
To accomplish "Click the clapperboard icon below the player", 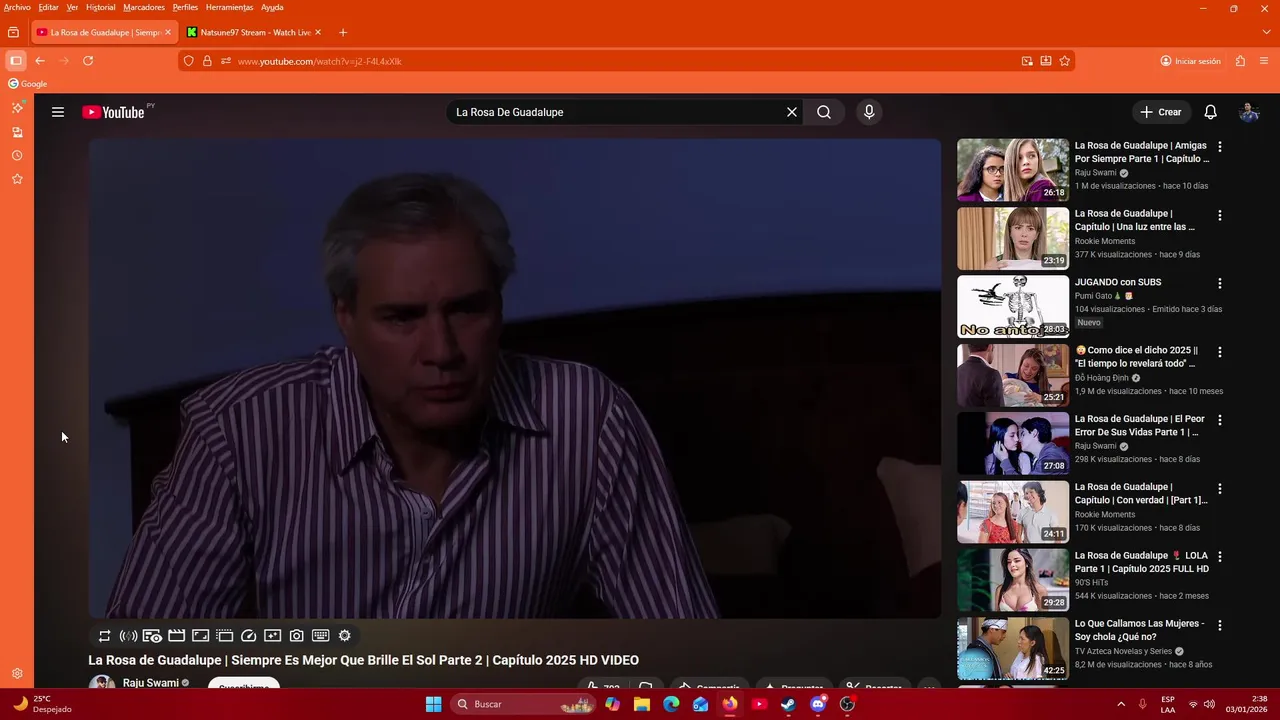I will [x=176, y=636].
